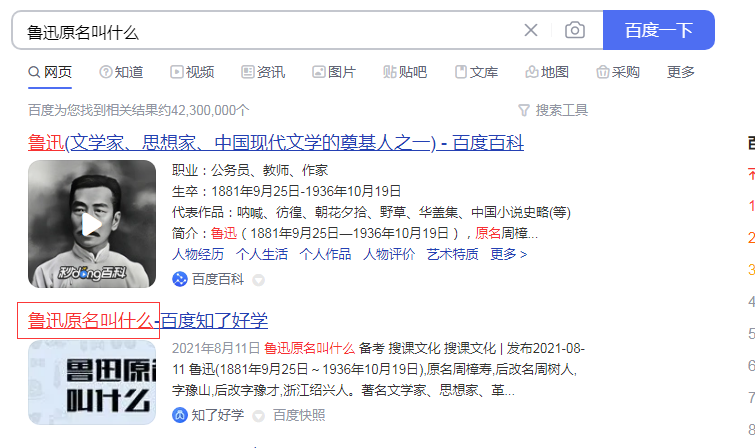Clear the search box with the X icon
This screenshot has height=448, width=755.
point(531,30)
